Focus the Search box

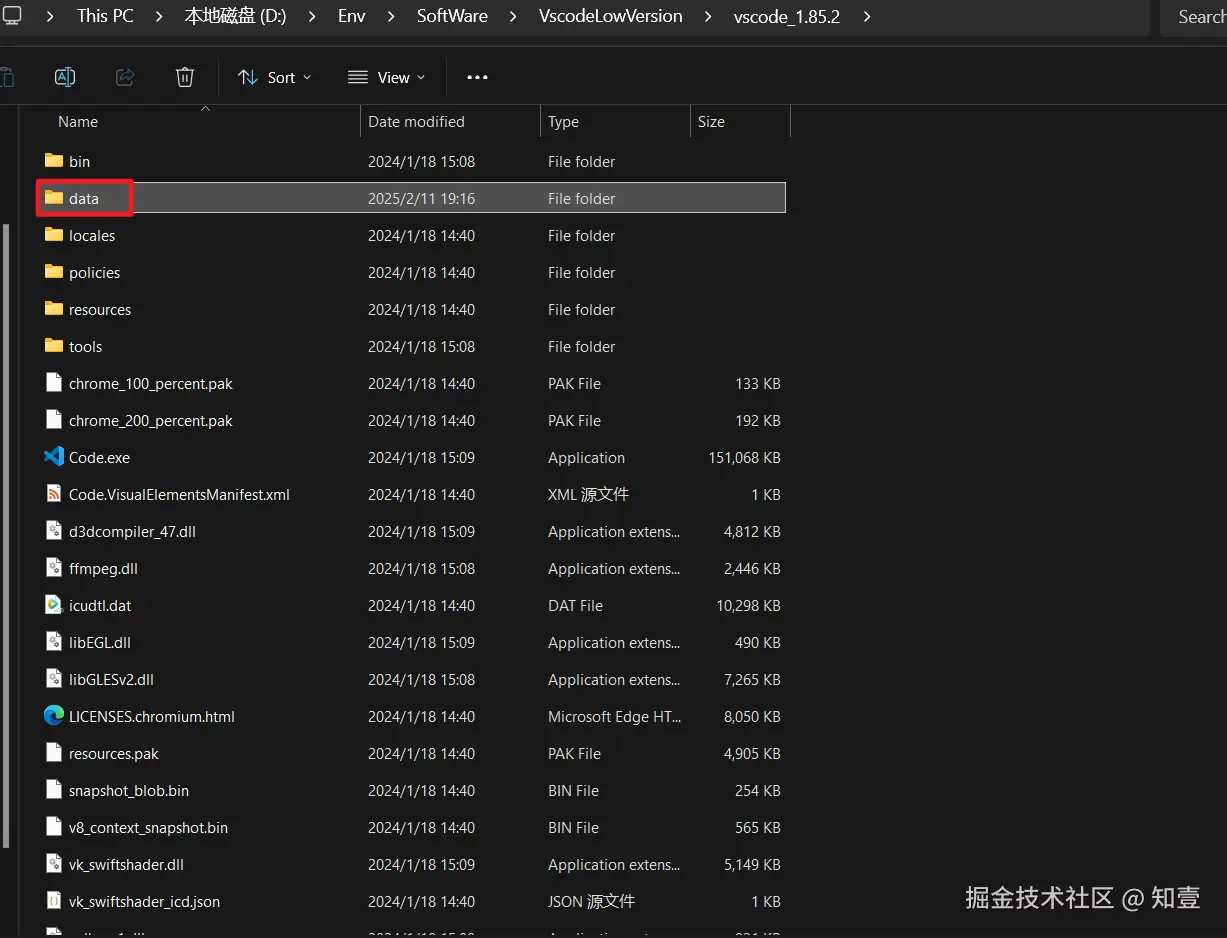point(1194,17)
